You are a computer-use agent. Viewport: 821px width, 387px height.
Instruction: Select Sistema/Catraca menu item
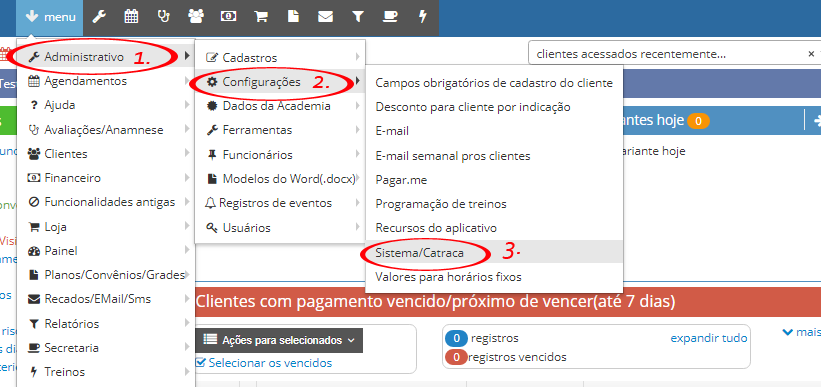[x=494, y=252]
